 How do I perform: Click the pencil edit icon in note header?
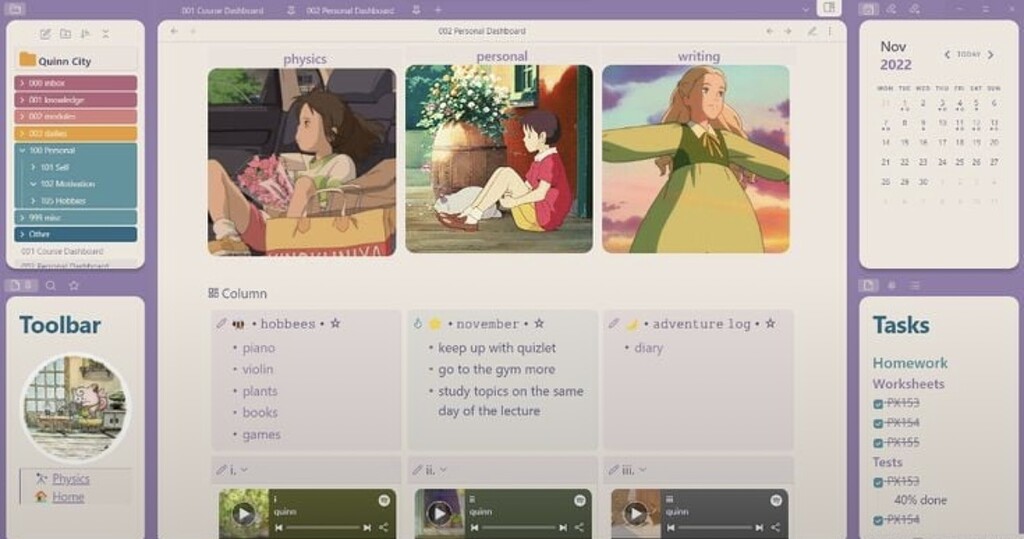click(812, 31)
